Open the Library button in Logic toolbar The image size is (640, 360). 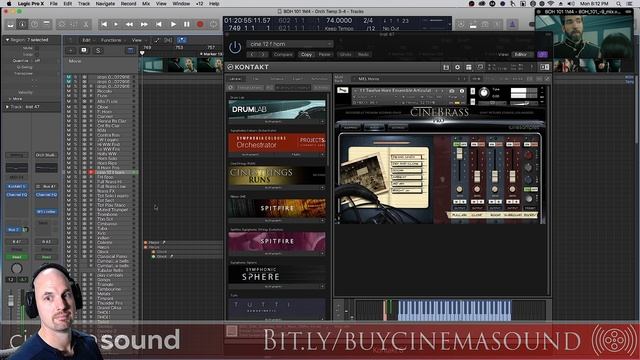pos(10,24)
